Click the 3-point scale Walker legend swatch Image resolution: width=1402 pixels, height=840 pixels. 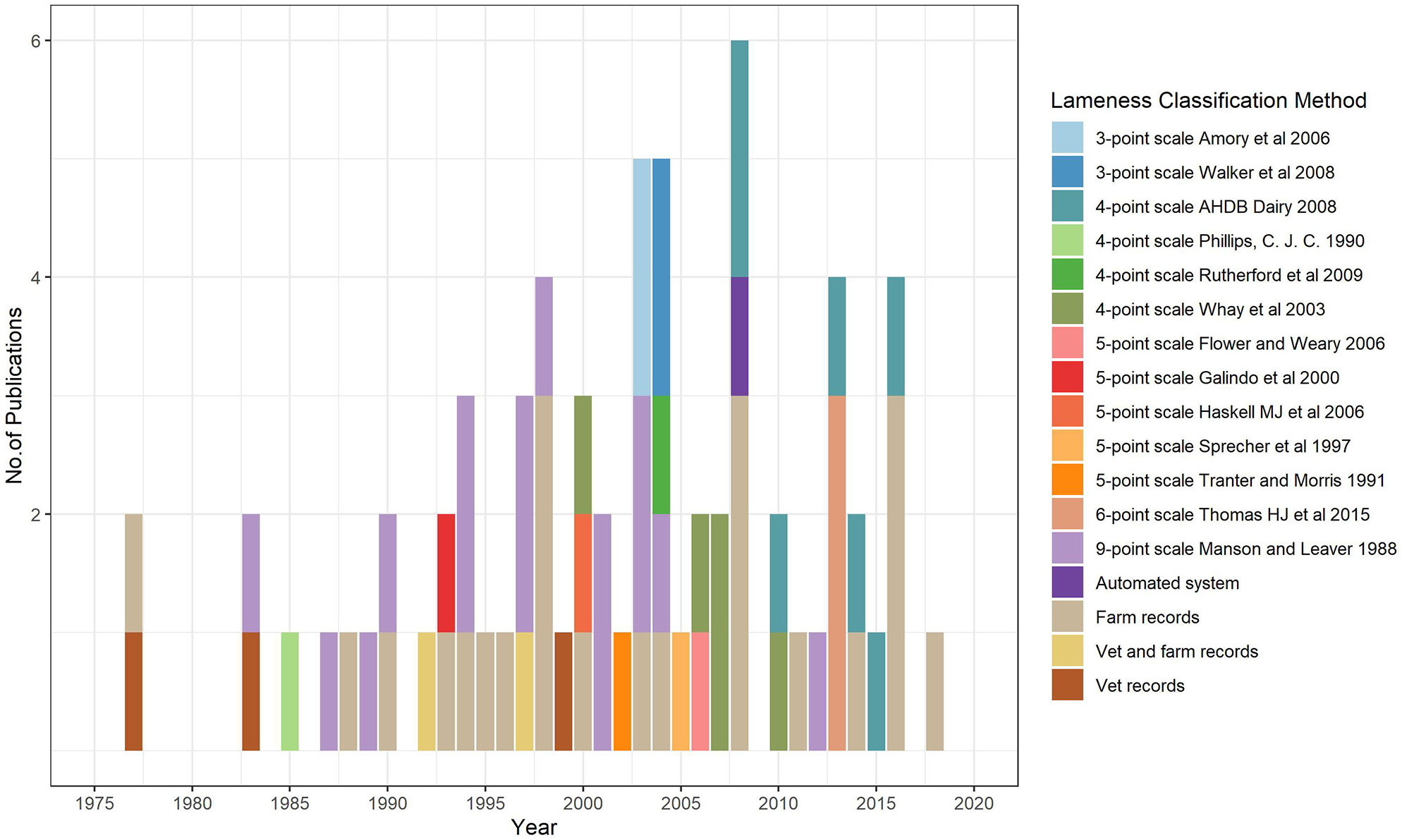click(x=1067, y=172)
